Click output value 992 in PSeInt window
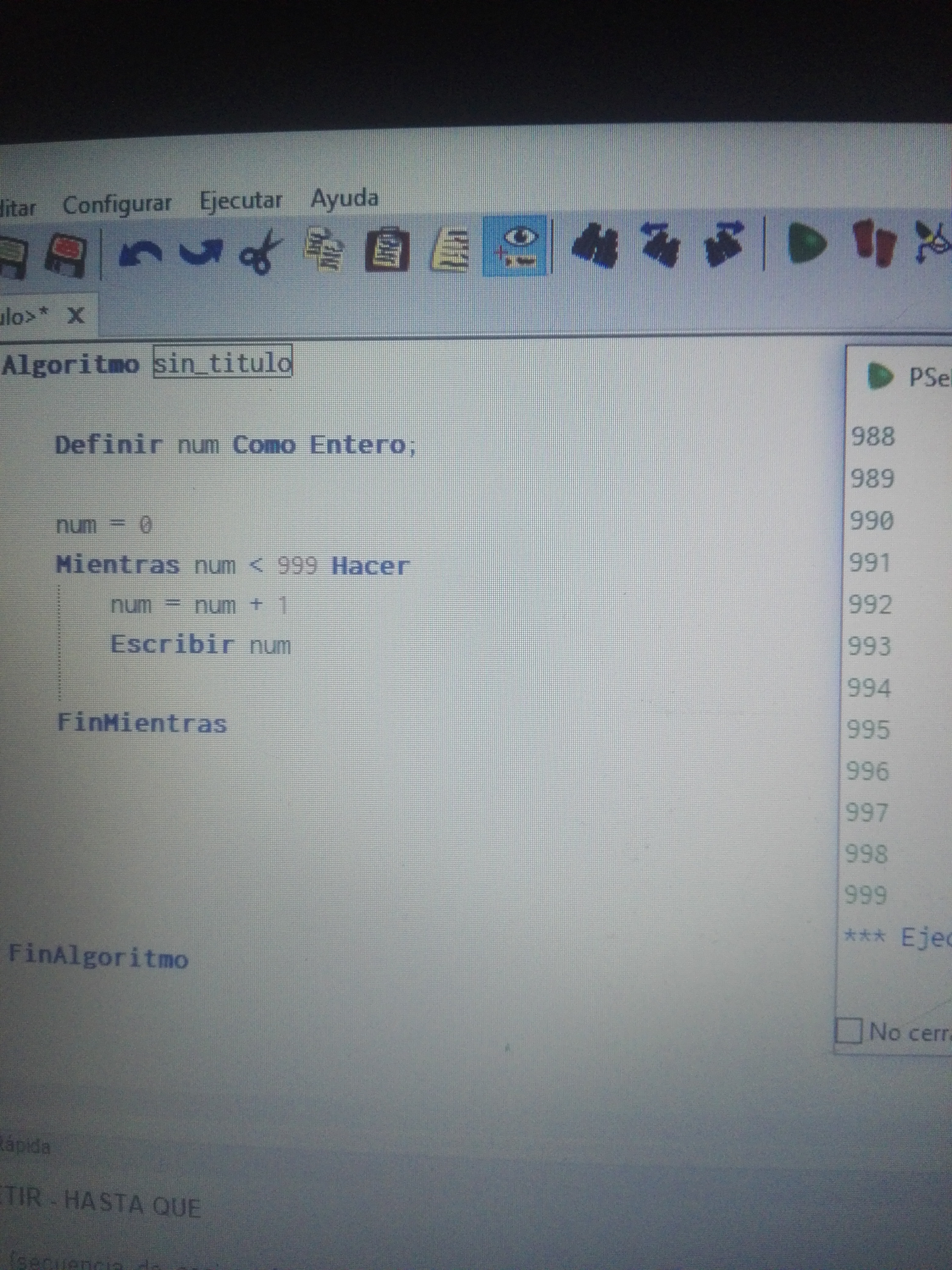952x1270 pixels. click(x=871, y=604)
